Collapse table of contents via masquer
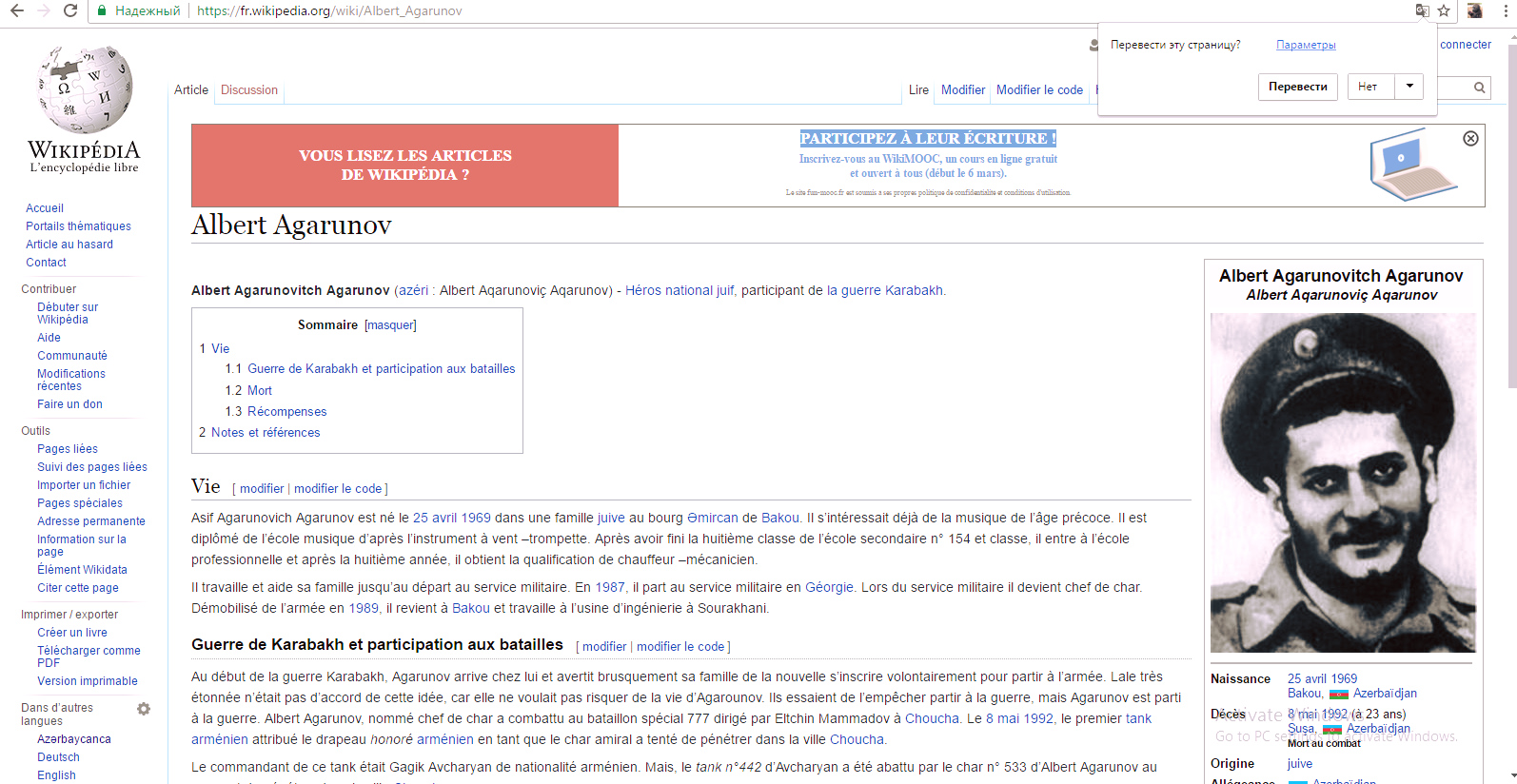 (390, 324)
